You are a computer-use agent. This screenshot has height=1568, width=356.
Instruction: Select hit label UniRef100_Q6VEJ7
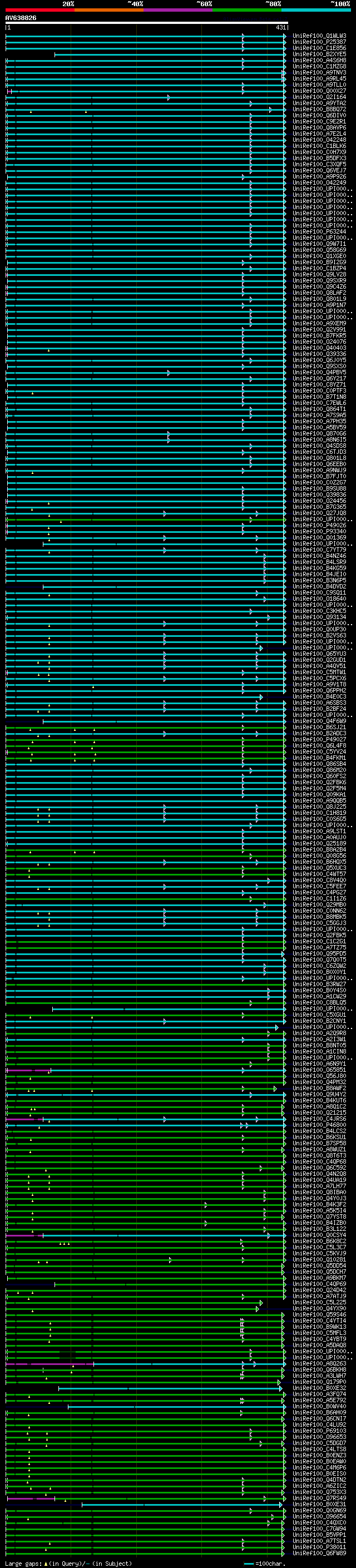[x=319, y=170]
